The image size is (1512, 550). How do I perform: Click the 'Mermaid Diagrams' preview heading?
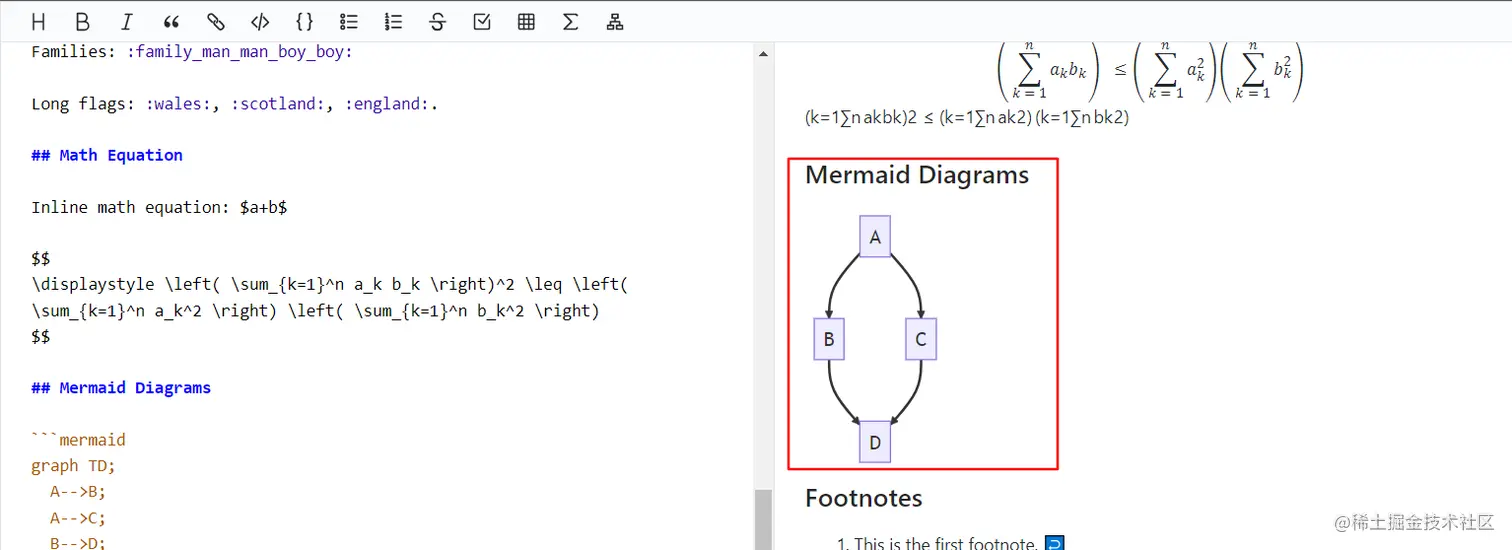(x=917, y=175)
